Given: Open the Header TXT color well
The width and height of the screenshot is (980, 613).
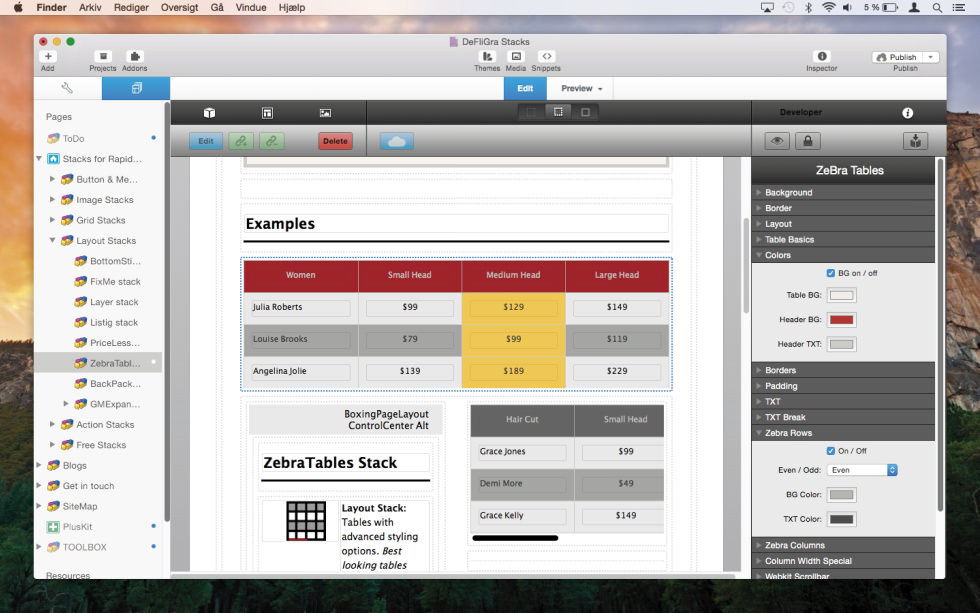Looking at the screenshot, I should 841,344.
